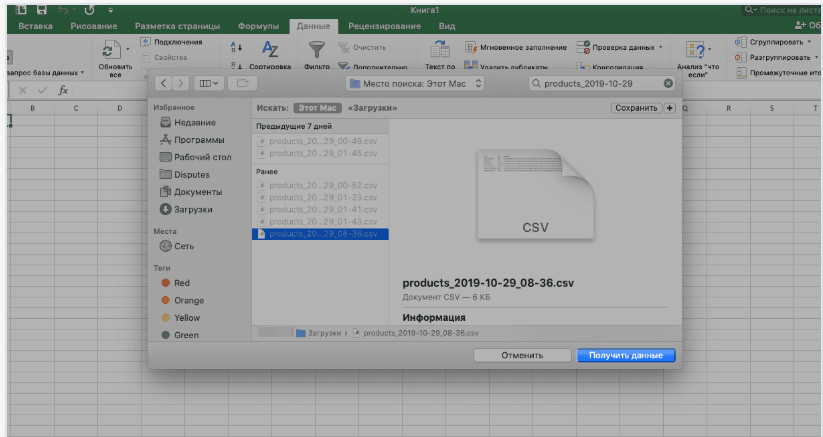
Task: Click the Undo arrow in title bar
Action: 63,10
